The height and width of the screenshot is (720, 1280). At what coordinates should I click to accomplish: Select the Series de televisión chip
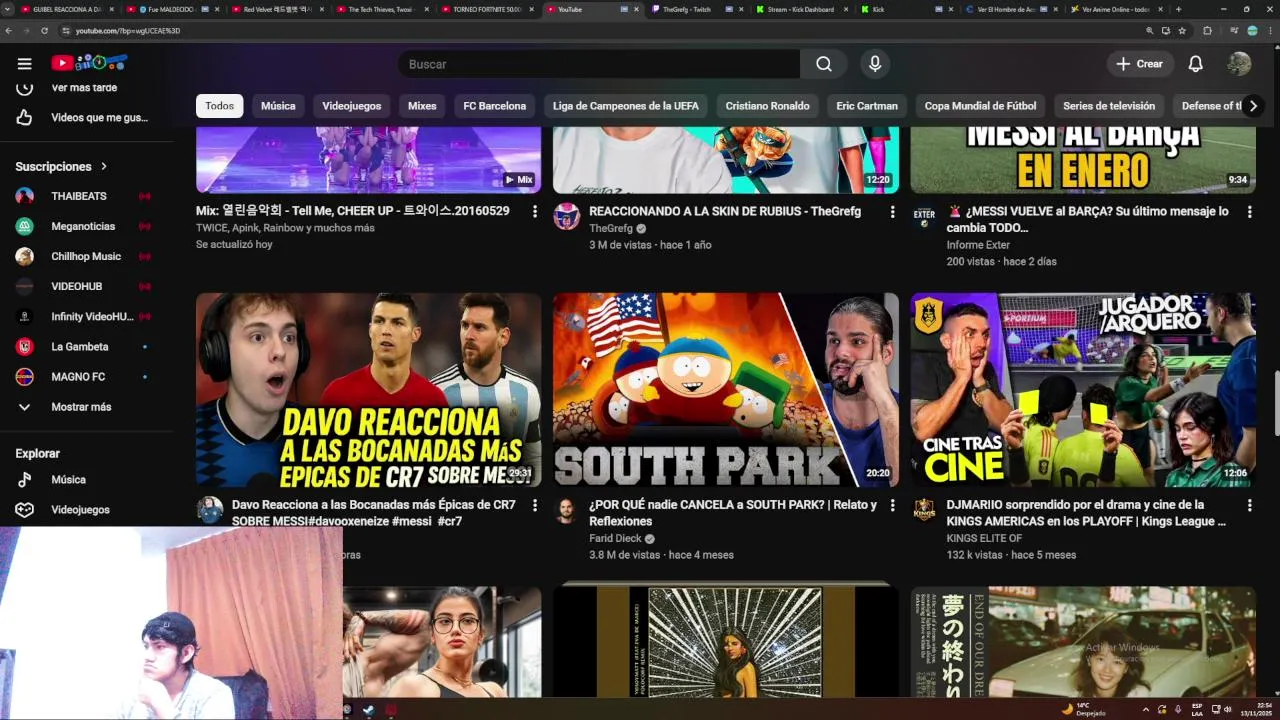pos(1109,106)
